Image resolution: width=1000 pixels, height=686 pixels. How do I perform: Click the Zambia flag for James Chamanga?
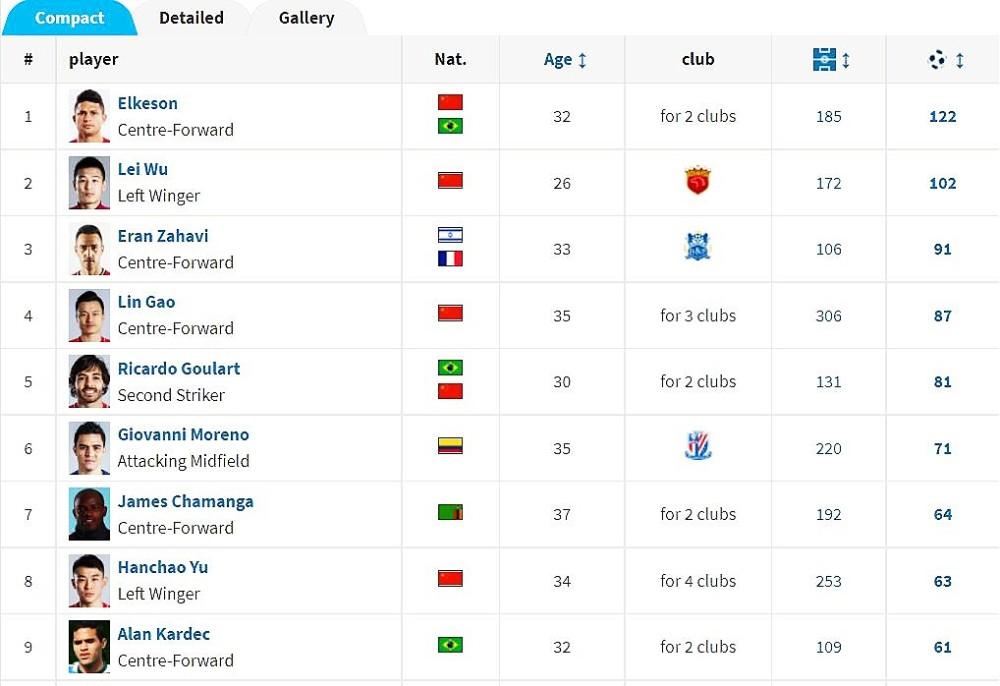[450, 512]
